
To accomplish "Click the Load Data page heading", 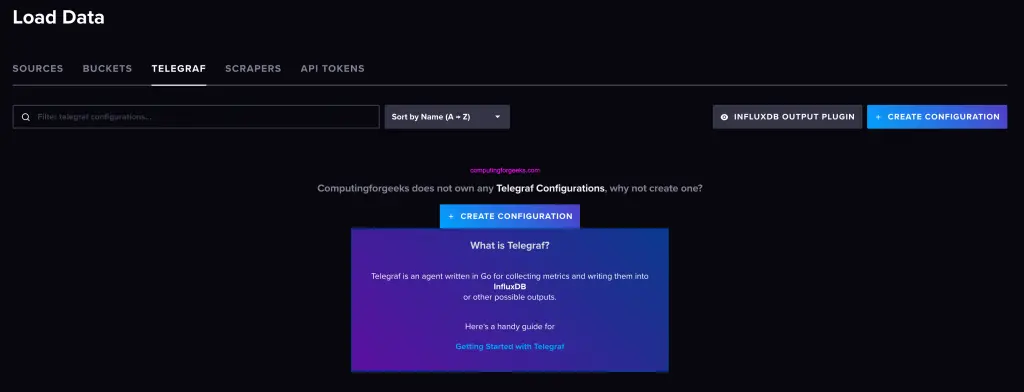I will click(59, 18).
